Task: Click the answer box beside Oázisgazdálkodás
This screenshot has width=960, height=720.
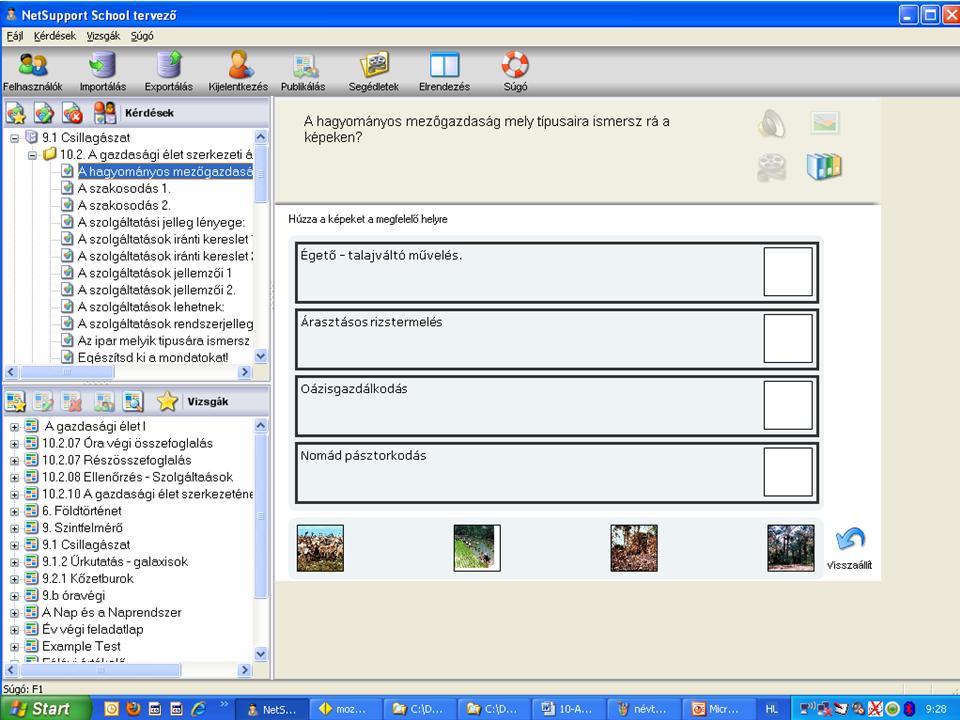Action: pos(788,405)
